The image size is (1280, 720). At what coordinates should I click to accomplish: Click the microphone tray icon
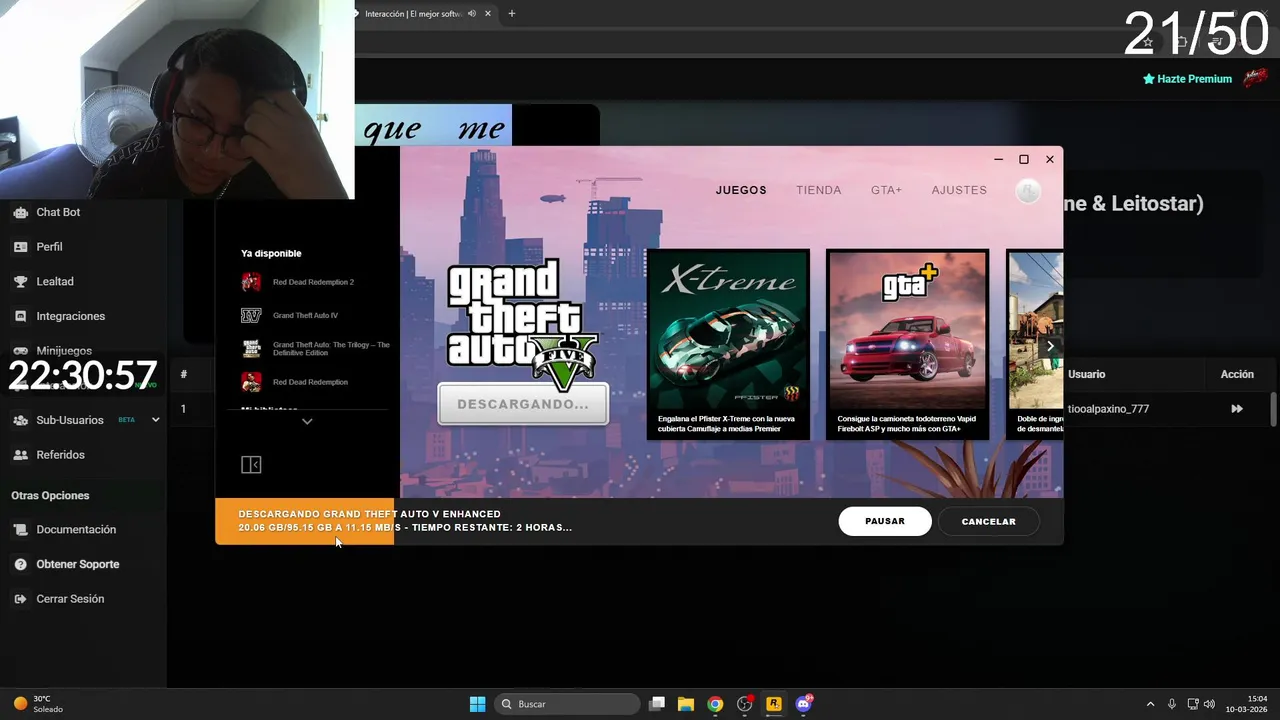click(1172, 704)
